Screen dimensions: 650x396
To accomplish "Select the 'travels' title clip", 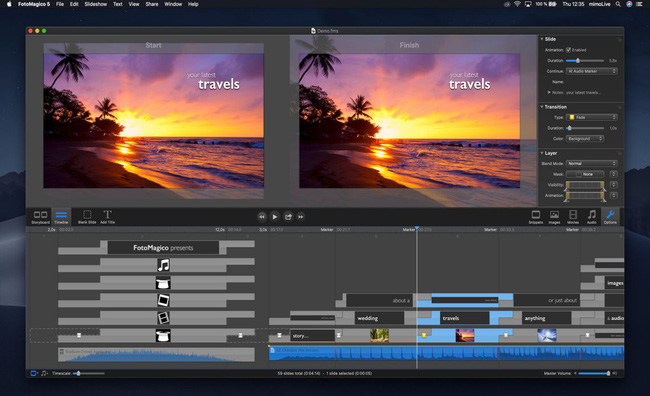I will pyautogui.click(x=465, y=318).
